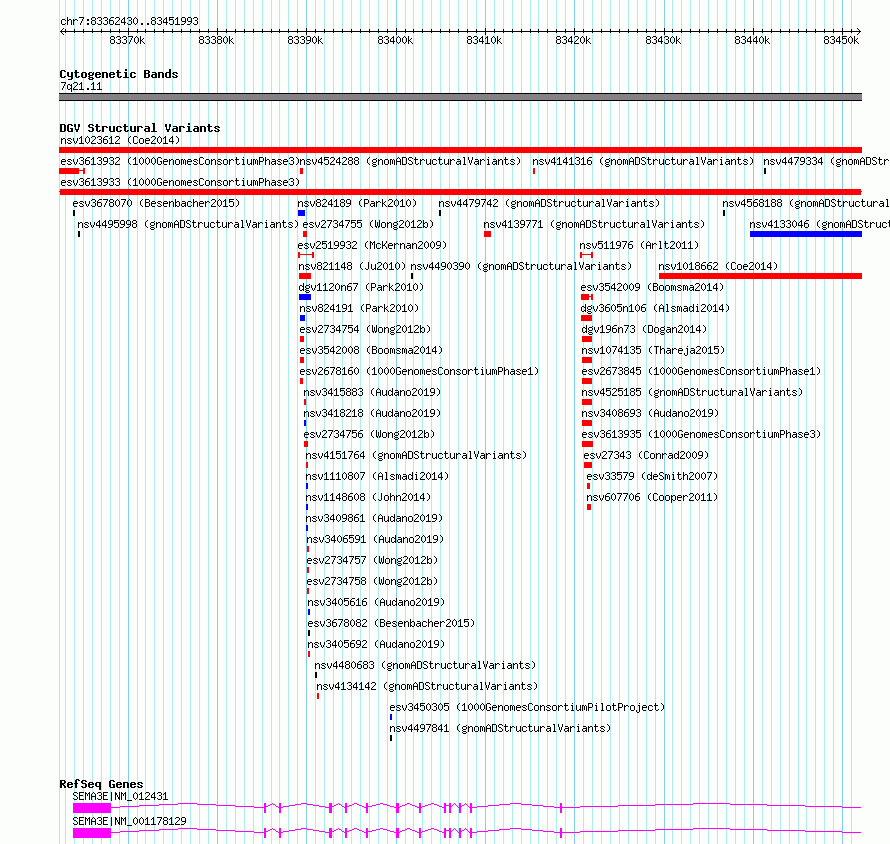Click esv2734758 (Wong2012b) label
The height and width of the screenshot is (844, 890).
click(372, 581)
